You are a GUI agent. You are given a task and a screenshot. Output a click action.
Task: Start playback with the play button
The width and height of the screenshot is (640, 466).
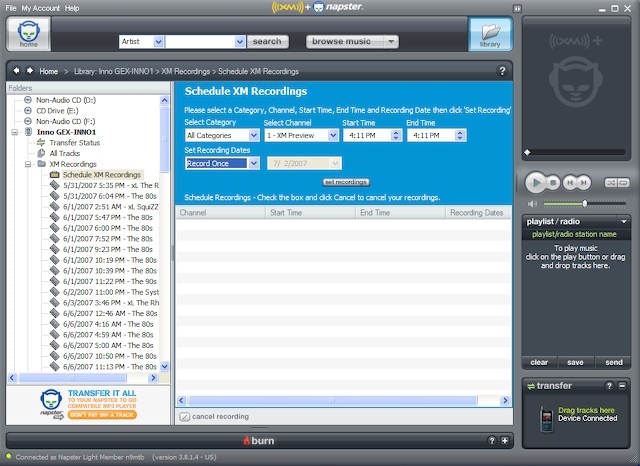tap(536, 183)
